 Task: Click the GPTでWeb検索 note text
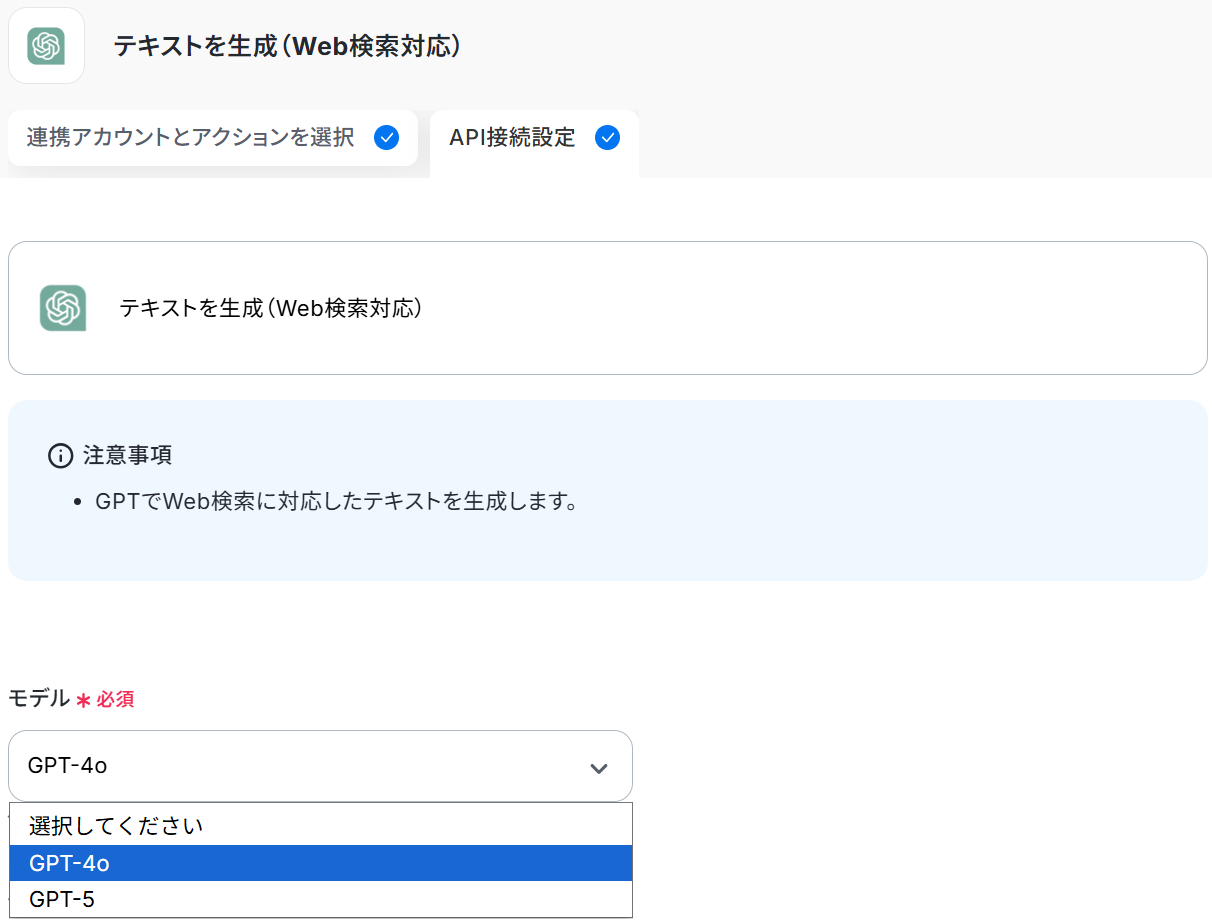pyautogui.click(x=336, y=501)
